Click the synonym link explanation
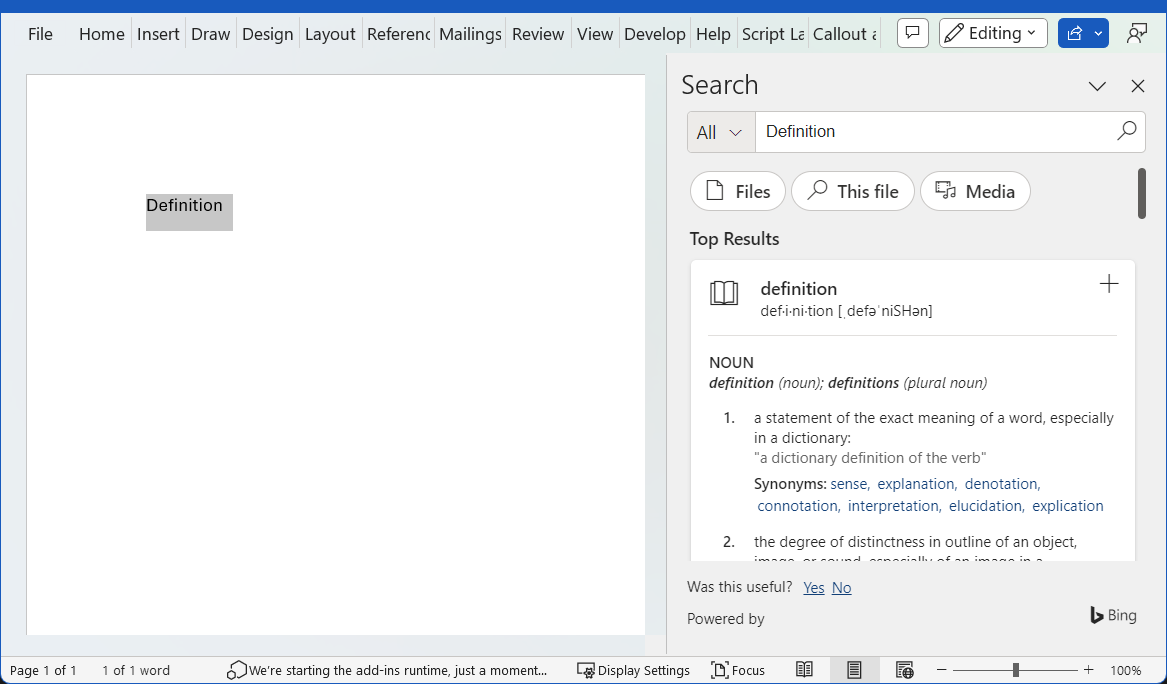 point(917,484)
